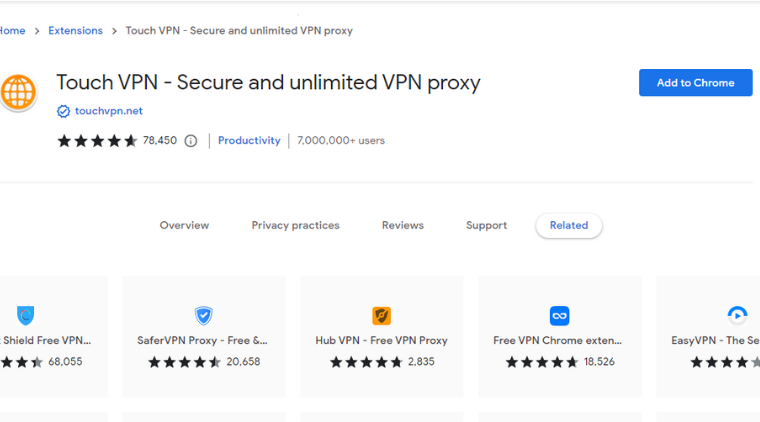Click the Touch VPN star rating
Image resolution: width=760 pixels, height=422 pixels.
click(97, 141)
